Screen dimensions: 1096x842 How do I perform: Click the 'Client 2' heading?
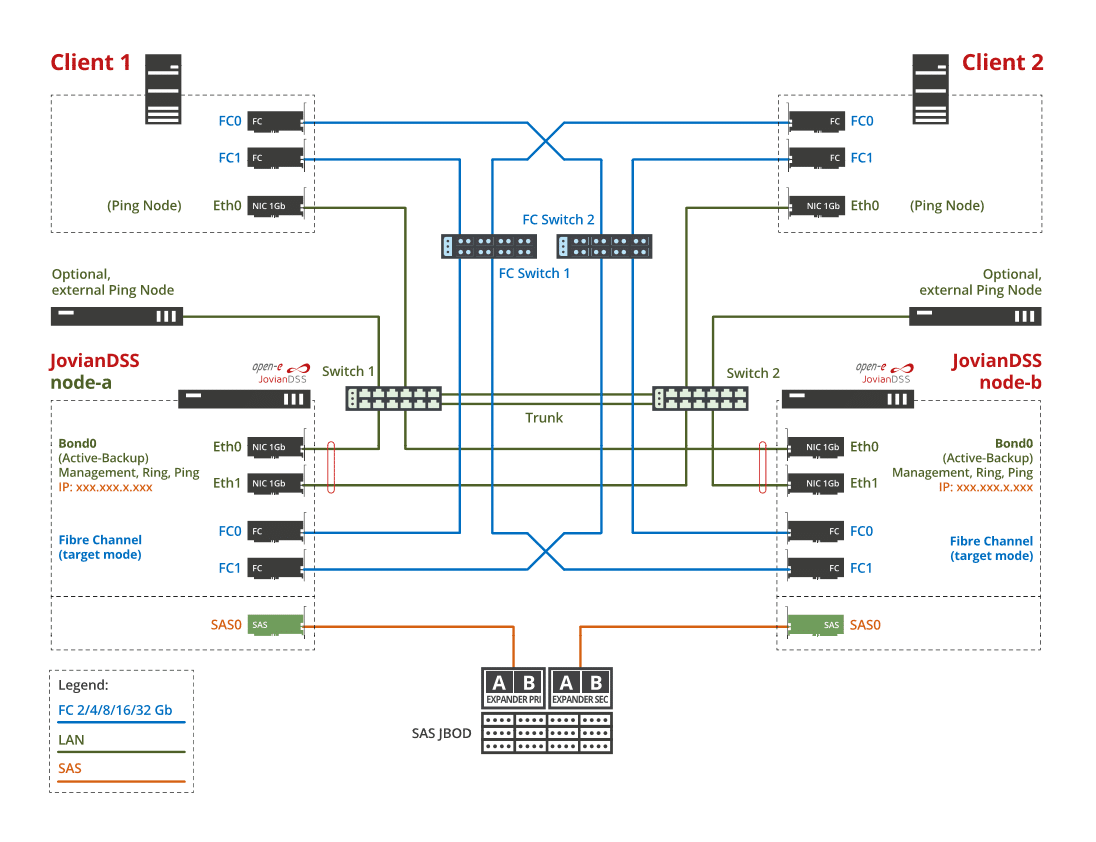pyautogui.click(x=1002, y=63)
